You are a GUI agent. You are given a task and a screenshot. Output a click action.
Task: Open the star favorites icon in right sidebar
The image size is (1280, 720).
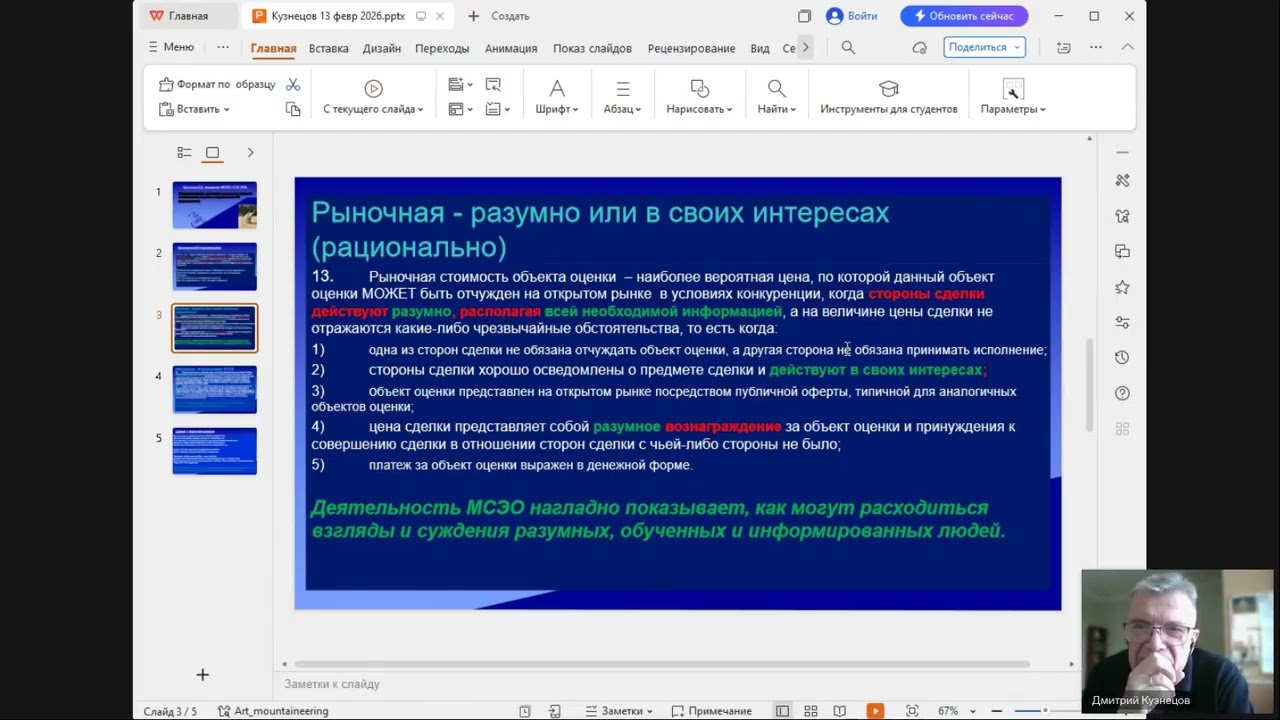pos(1122,287)
